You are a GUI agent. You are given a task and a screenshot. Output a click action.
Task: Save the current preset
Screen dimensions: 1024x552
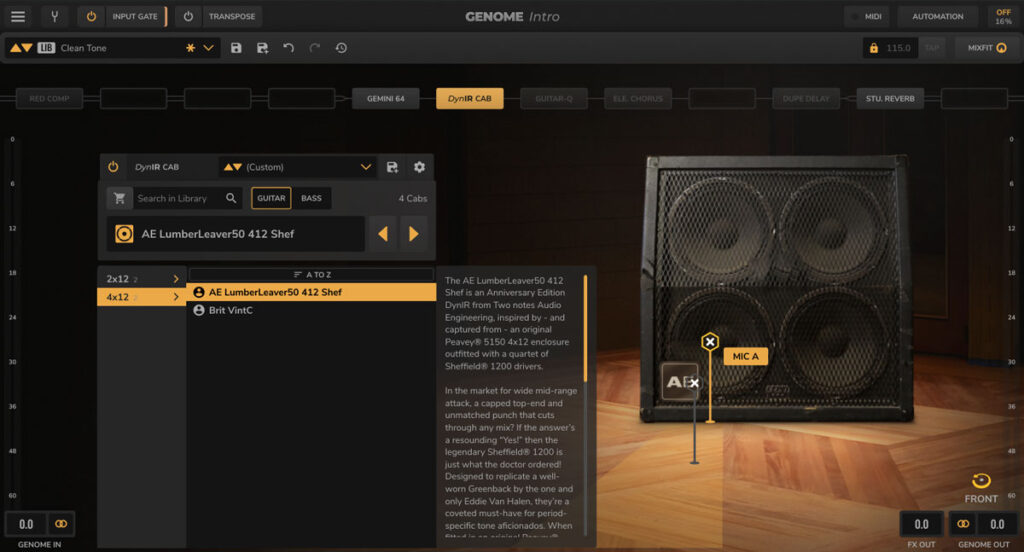coord(236,48)
